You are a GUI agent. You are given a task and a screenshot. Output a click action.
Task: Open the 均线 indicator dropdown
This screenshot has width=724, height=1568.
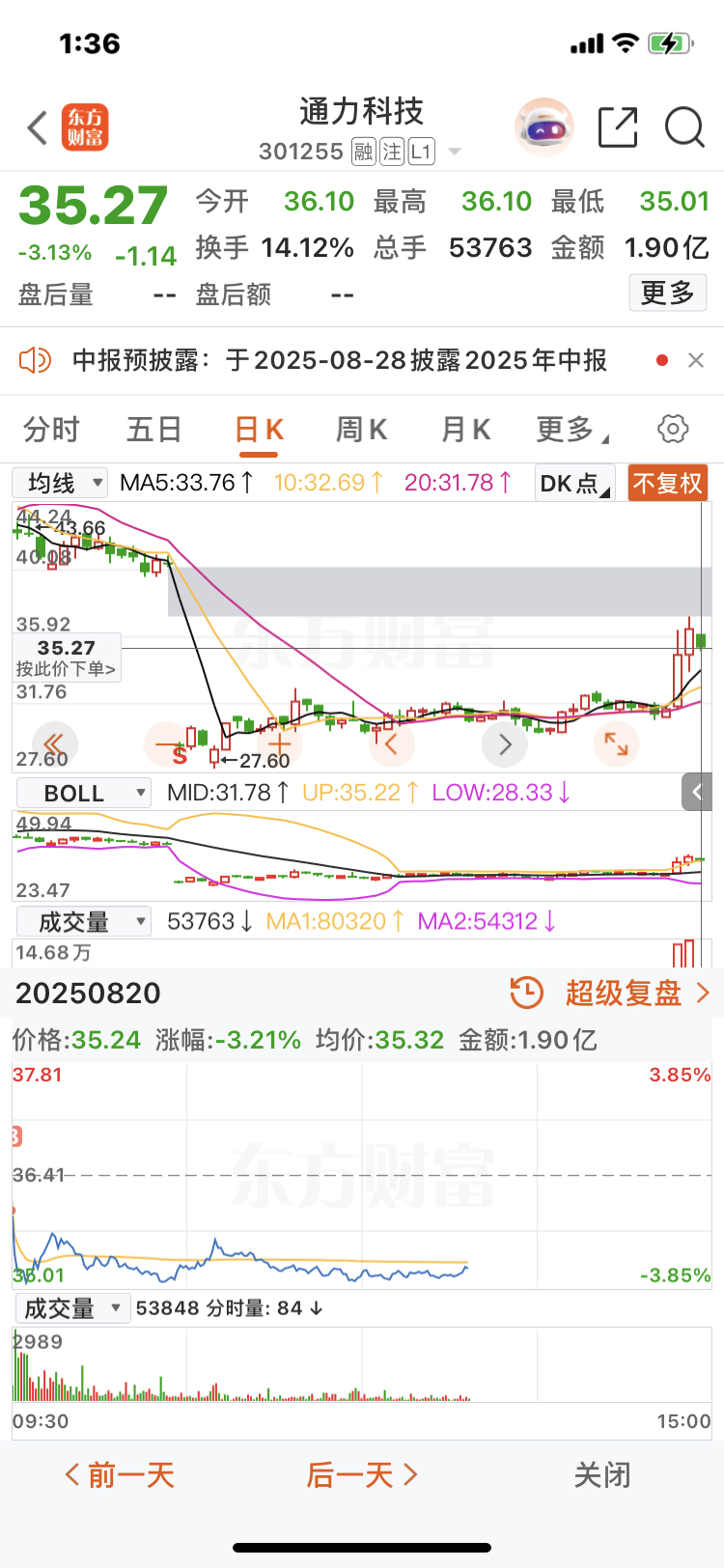(x=60, y=483)
